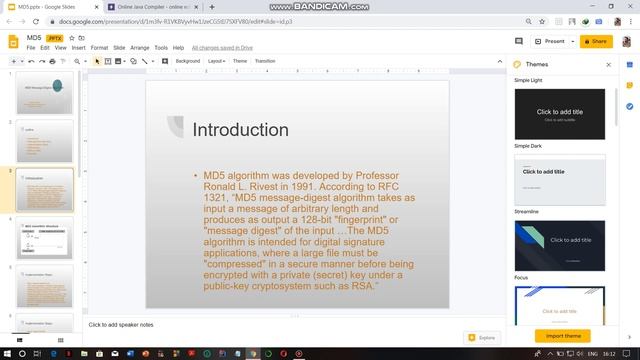Click 'All changes saved in Drive' link
Image resolution: width=640 pixels, height=360 pixels.
tap(222, 48)
